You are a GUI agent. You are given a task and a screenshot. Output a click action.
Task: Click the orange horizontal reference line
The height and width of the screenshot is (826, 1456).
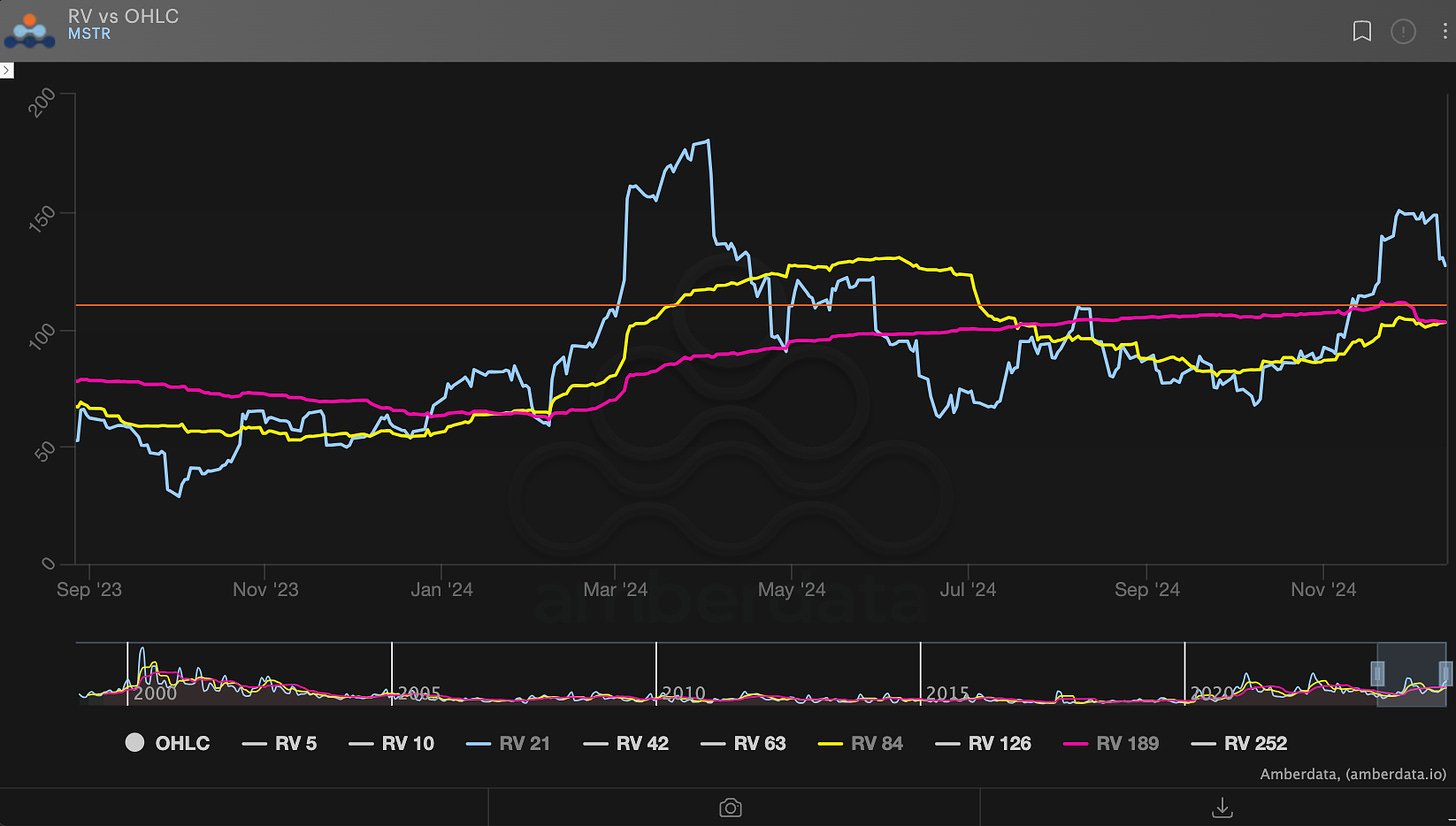click(760, 305)
